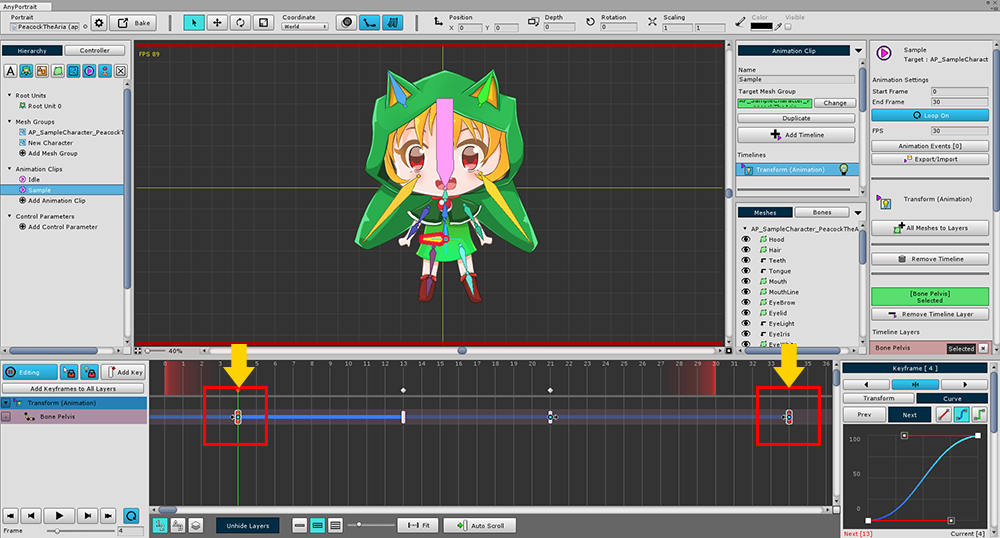Toggle the Editing mode button
The height and width of the screenshot is (538, 1000).
tap(29, 372)
